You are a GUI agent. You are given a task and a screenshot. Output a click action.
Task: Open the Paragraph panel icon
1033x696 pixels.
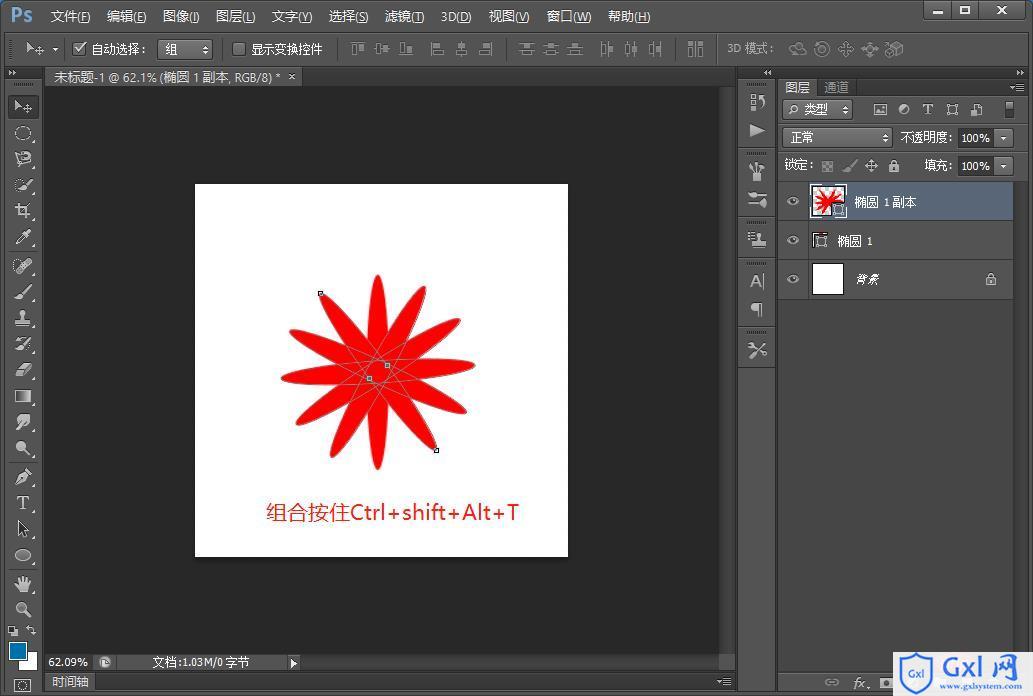(x=757, y=309)
